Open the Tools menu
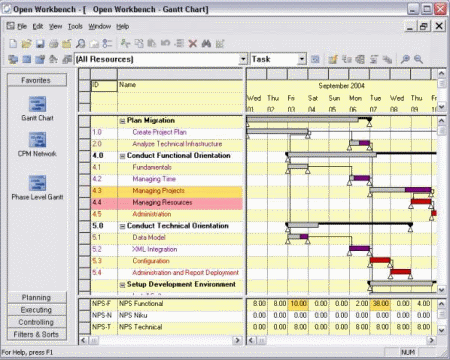450x360 pixels. coord(75,26)
